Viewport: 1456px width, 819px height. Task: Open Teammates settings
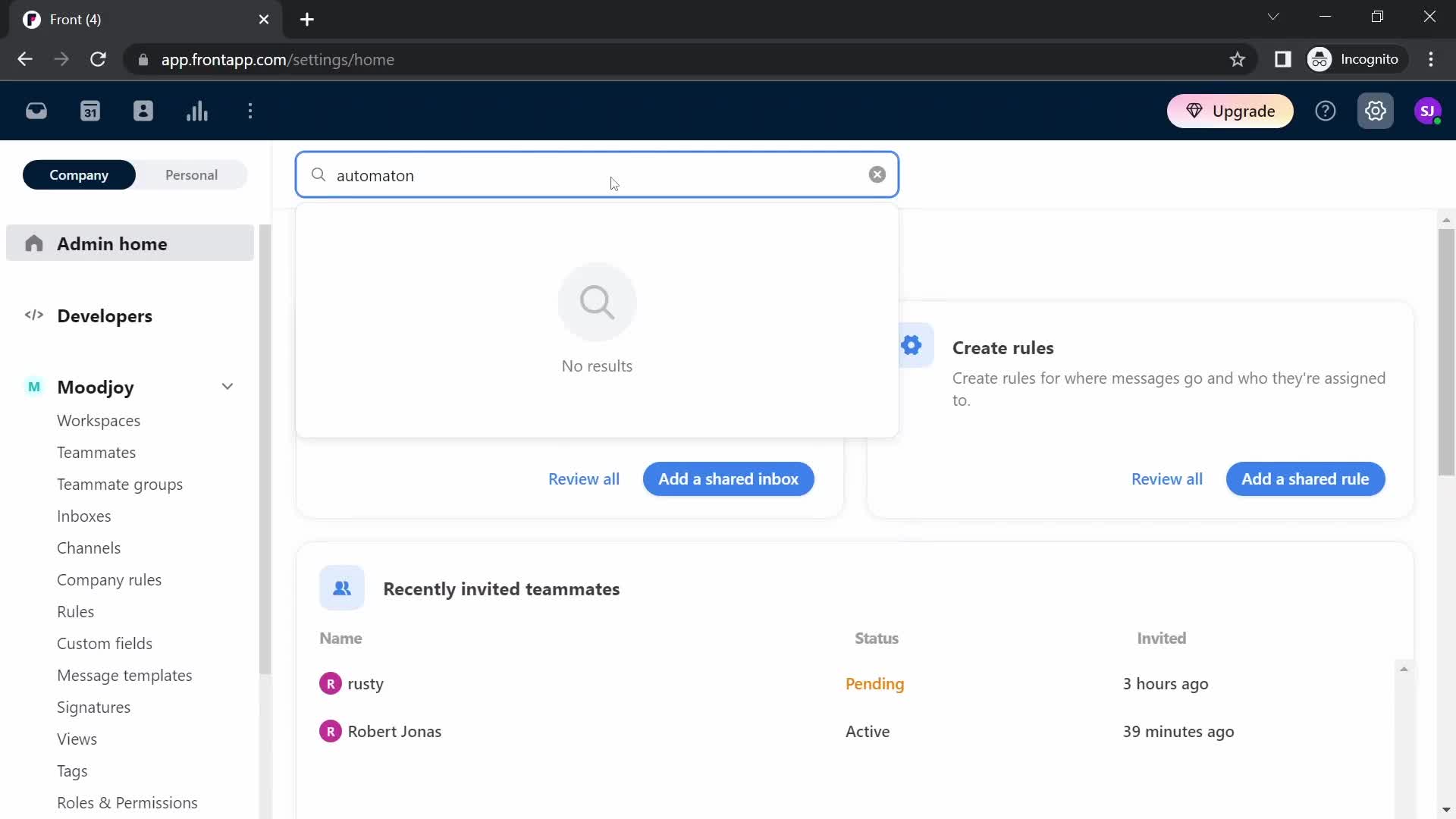coord(96,453)
